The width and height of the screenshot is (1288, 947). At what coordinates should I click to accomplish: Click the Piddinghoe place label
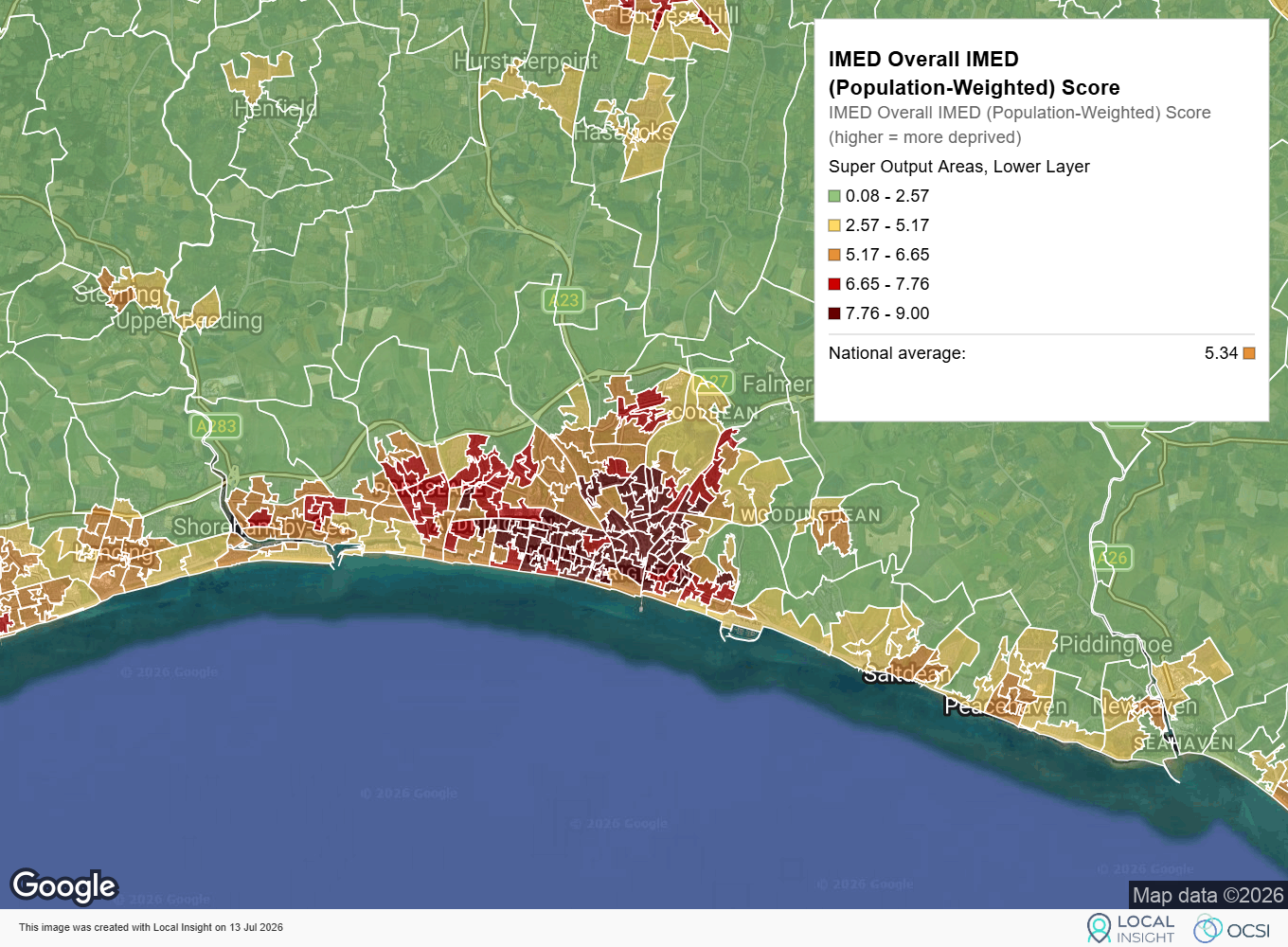[x=1116, y=645]
